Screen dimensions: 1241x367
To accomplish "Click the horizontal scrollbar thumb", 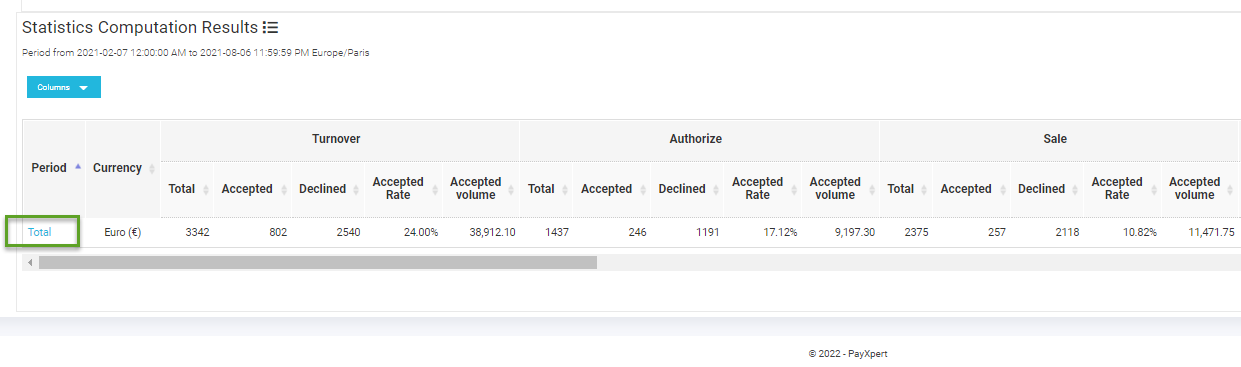I will pyautogui.click(x=318, y=262).
